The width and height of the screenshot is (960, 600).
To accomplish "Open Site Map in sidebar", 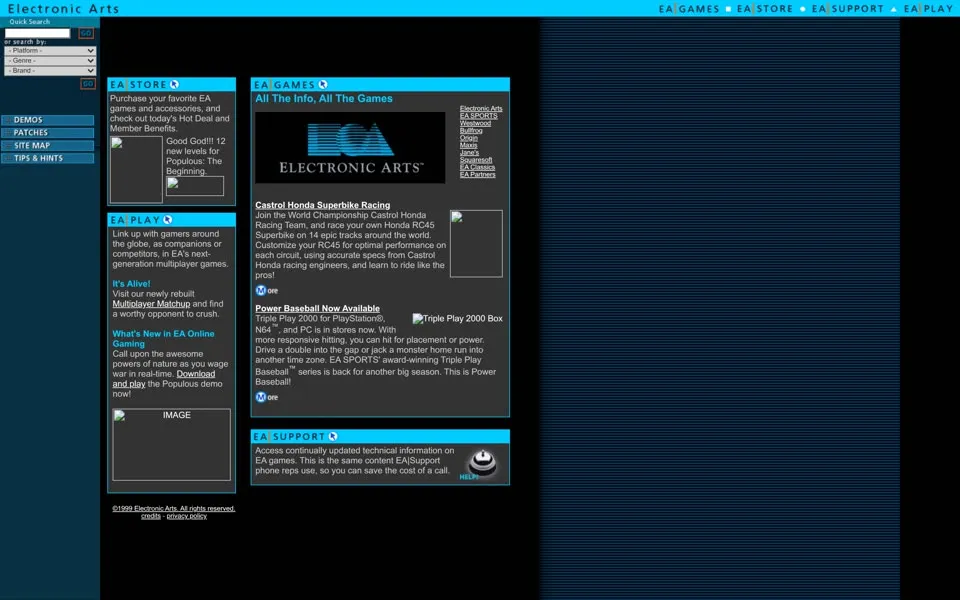I will (x=48, y=146).
